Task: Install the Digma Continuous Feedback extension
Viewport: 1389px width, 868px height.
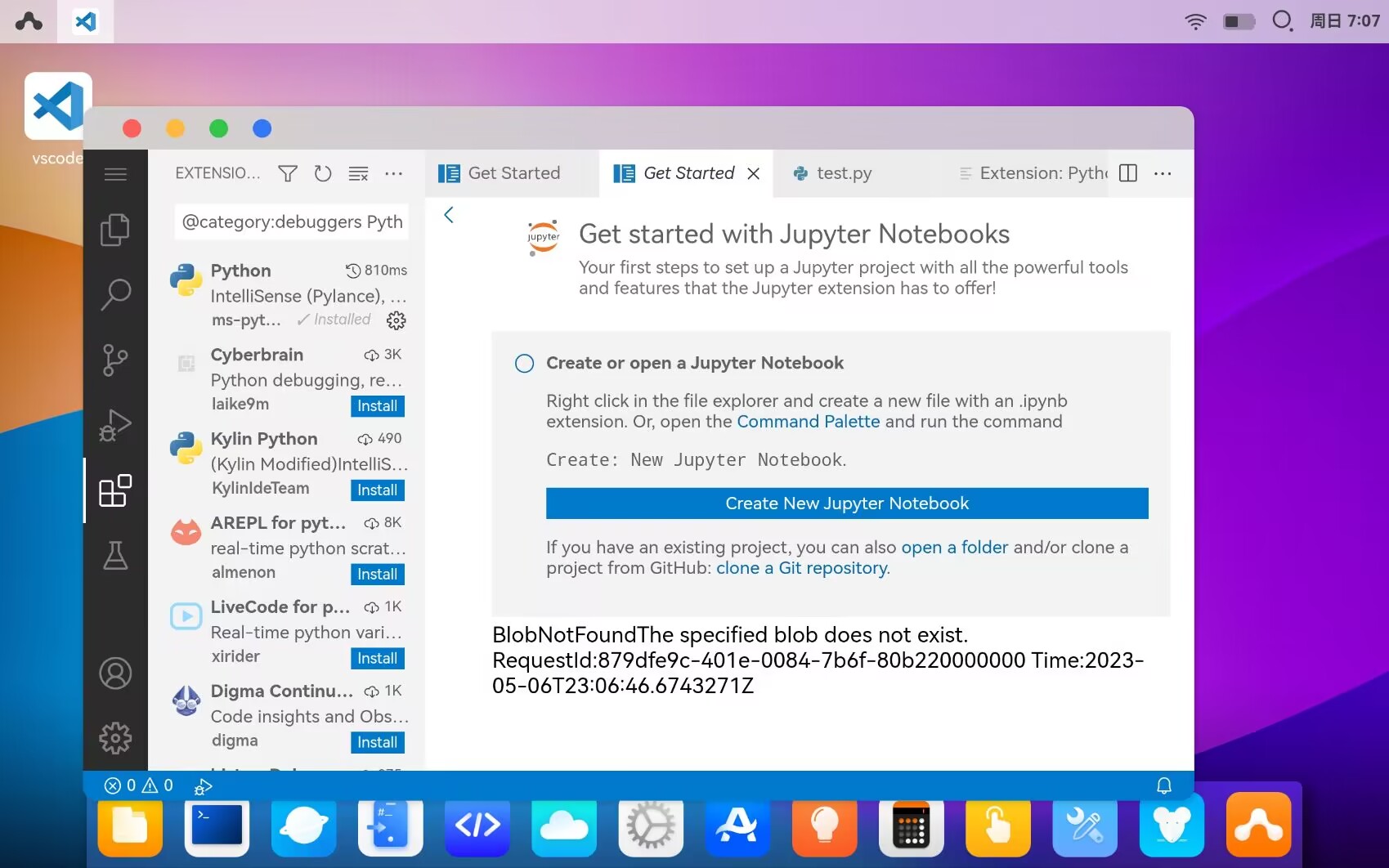Action: [x=377, y=743]
